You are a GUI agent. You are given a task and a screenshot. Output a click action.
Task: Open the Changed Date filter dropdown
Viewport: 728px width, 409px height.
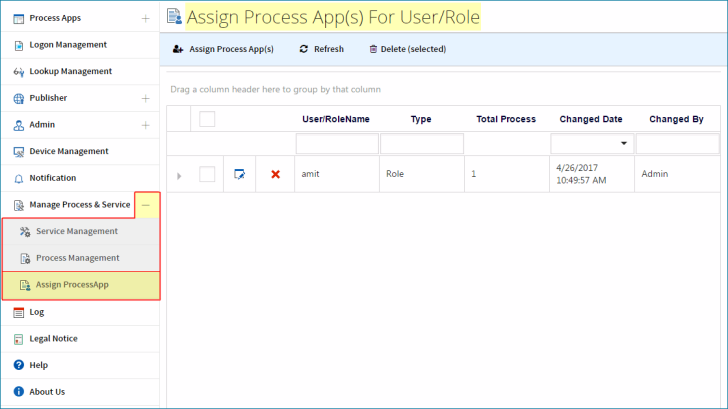(x=624, y=143)
